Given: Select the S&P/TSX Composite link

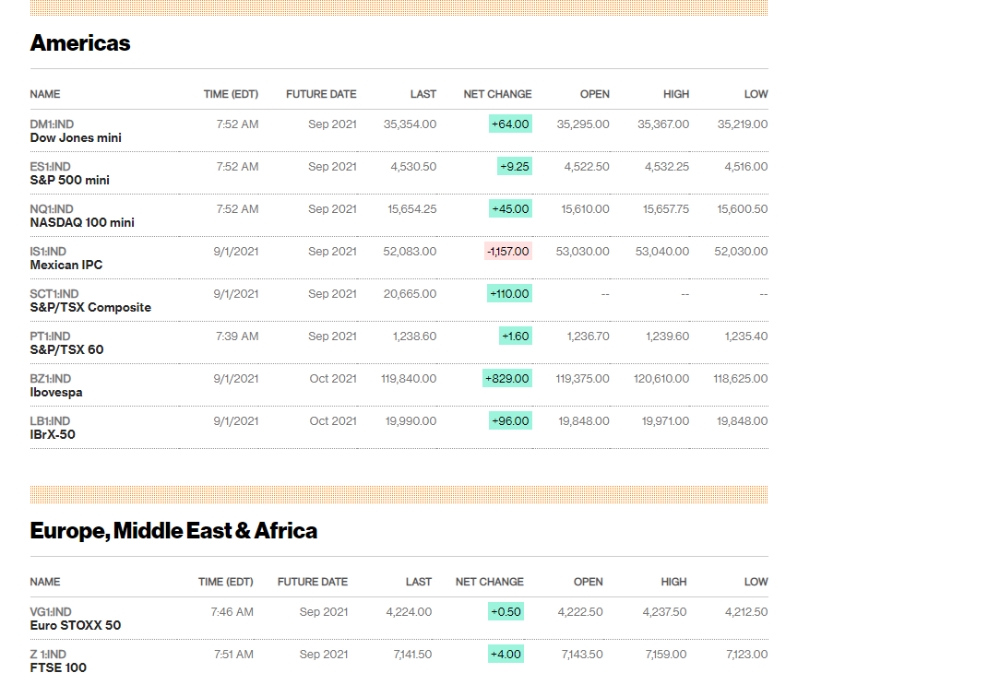Looking at the screenshot, I should [x=91, y=307].
